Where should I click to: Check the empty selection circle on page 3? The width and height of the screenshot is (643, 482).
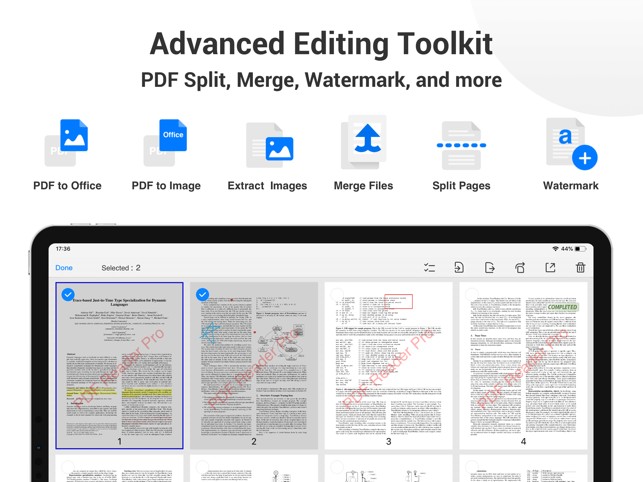tap(337, 294)
